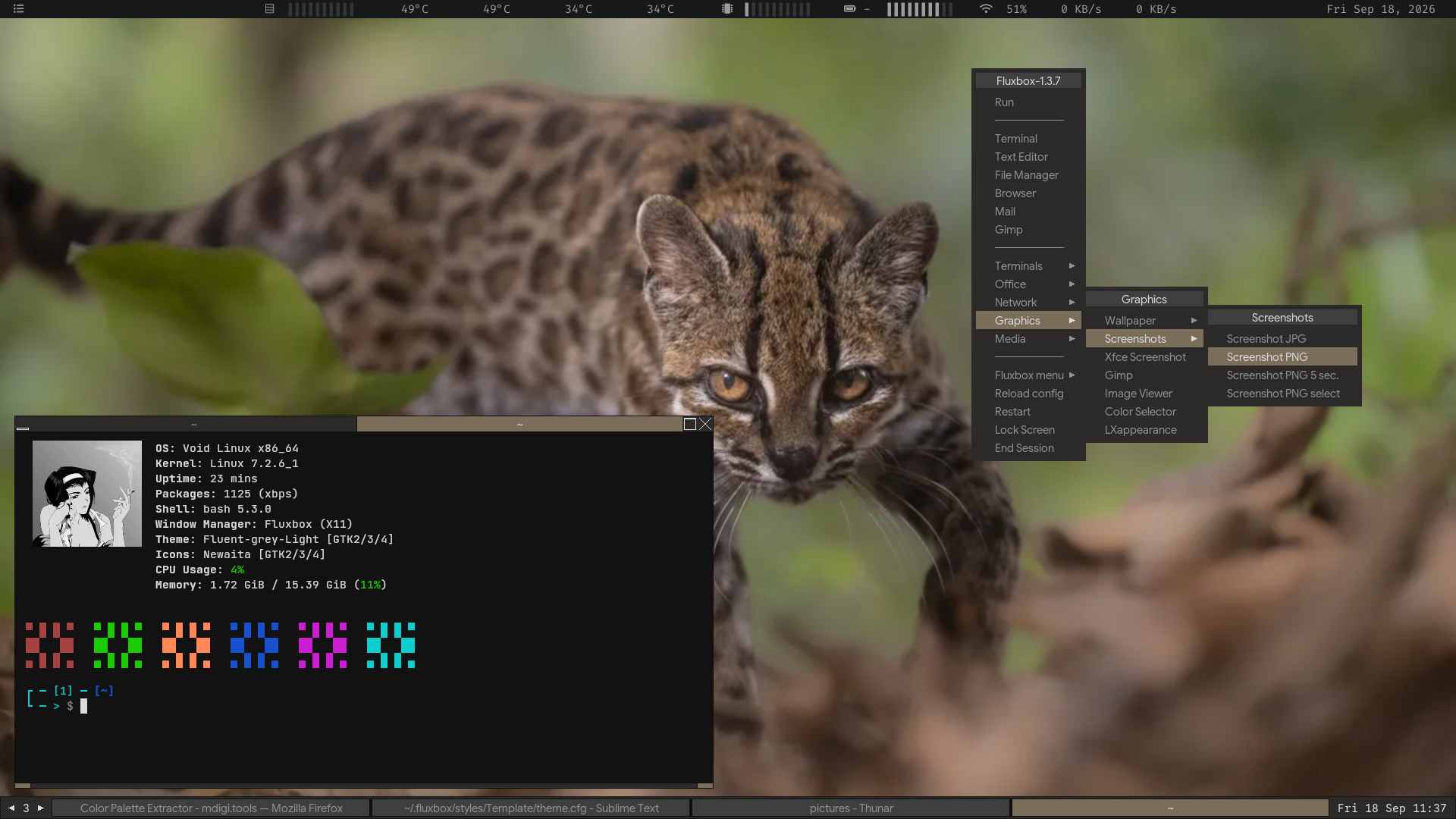
Task: Expand the Wallpaper submenu
Action: pyautogui.click(x=1144, y=321)
